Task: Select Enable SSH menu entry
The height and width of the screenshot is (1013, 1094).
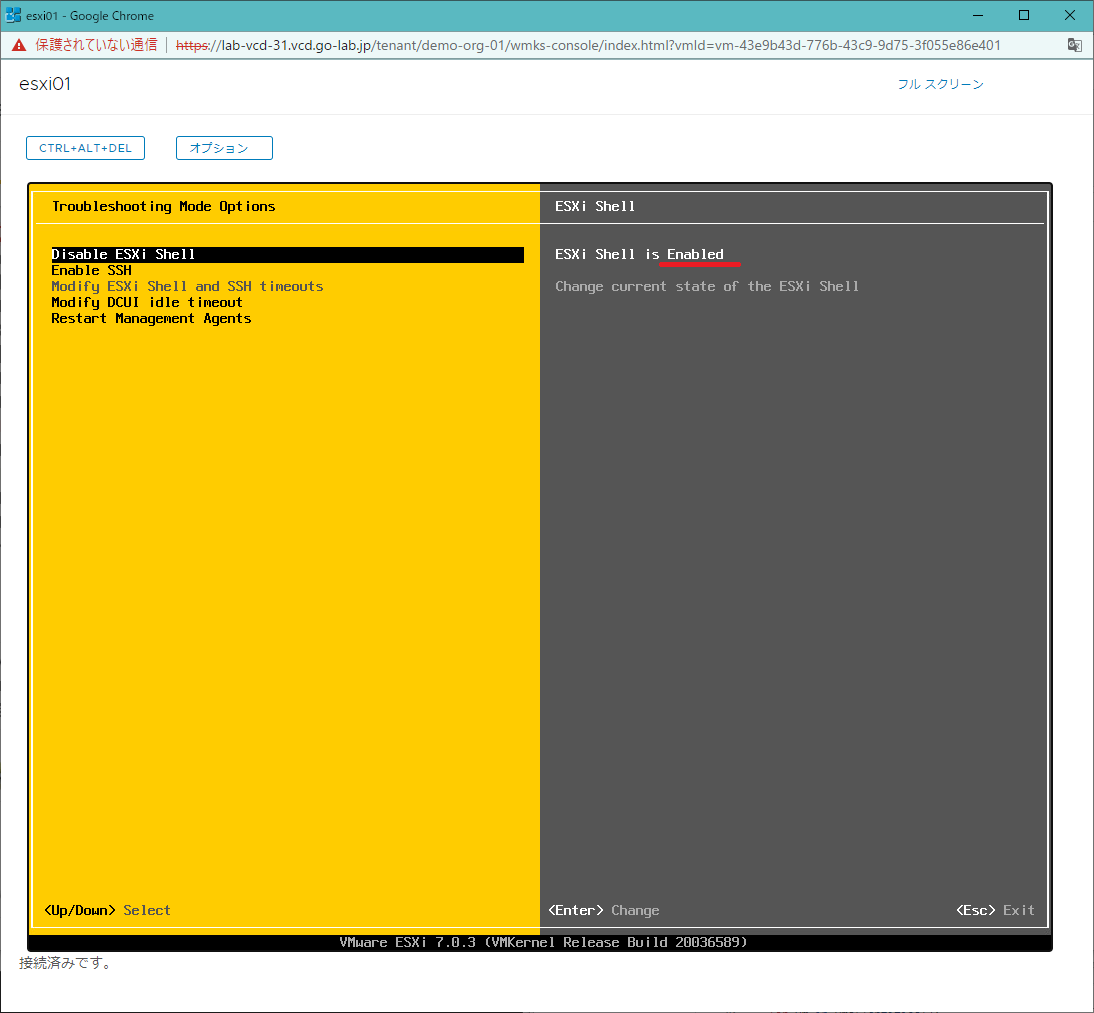Action: coord(91,271)
